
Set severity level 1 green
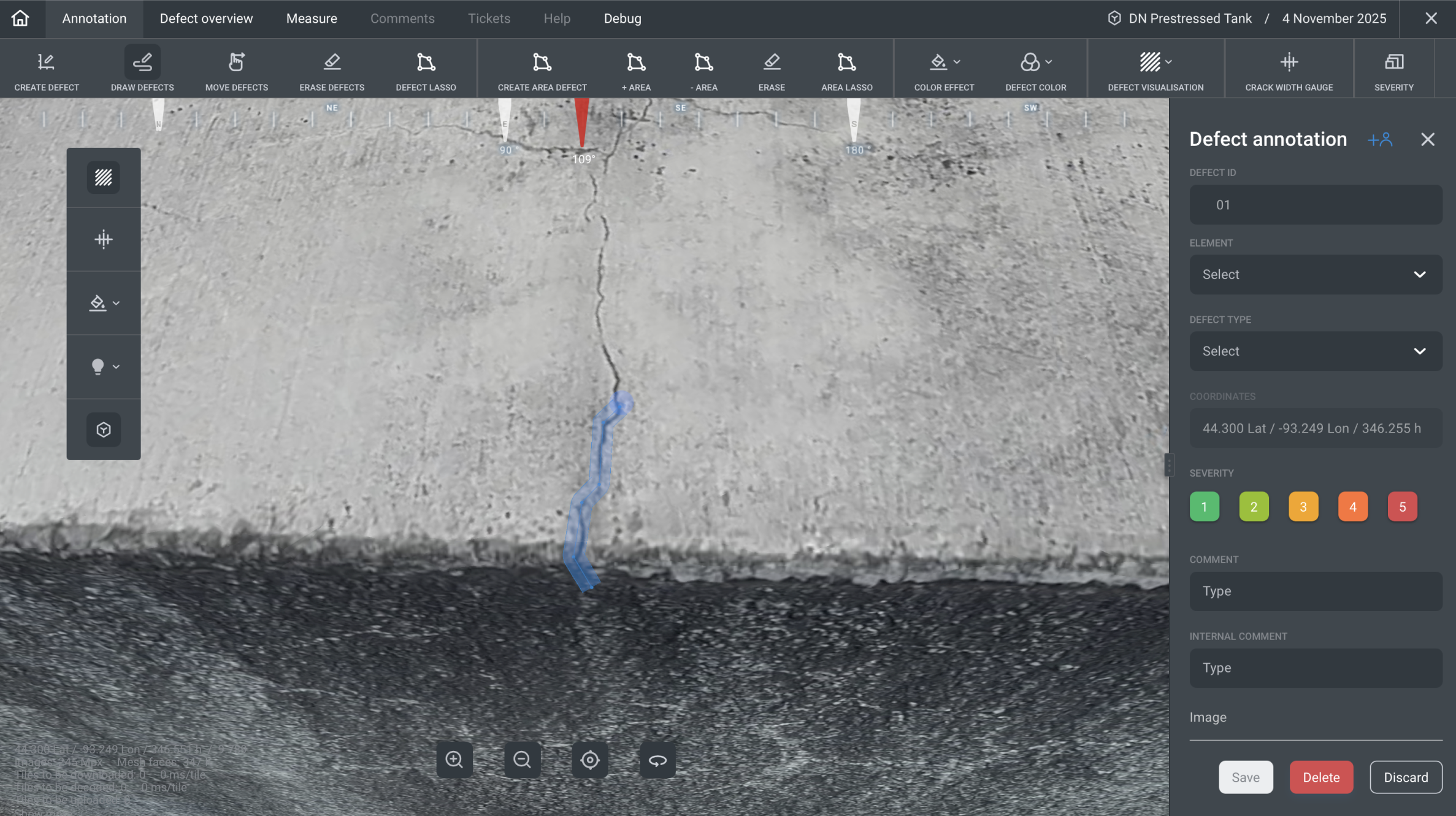pyautogui.click(x=1204, y=507)
